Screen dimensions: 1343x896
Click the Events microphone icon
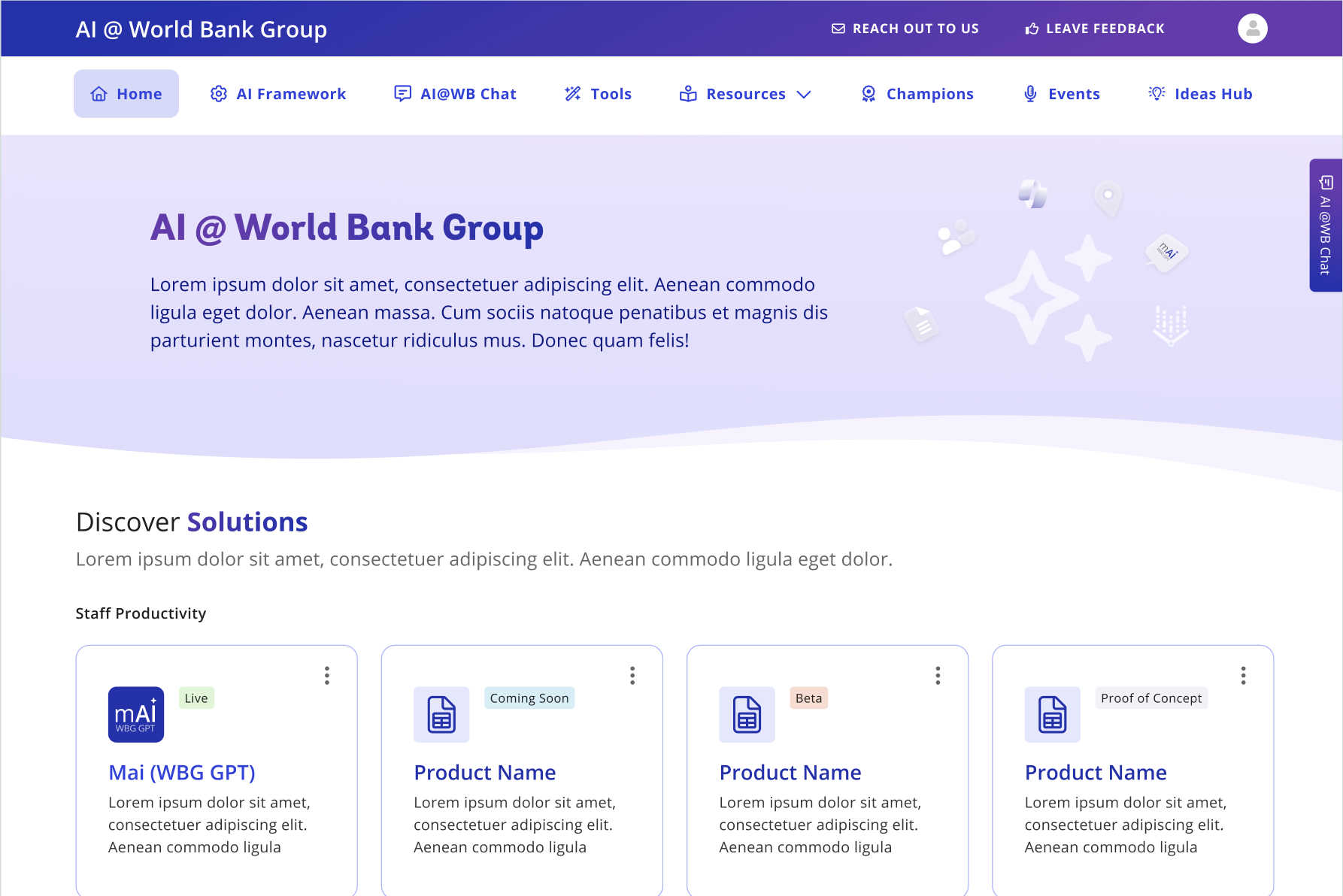coord(1030,94)
